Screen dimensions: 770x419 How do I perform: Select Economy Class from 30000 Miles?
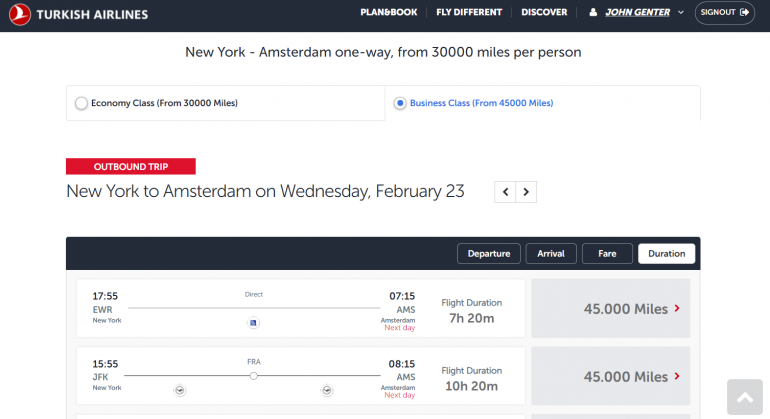click(x=81, y=103)
